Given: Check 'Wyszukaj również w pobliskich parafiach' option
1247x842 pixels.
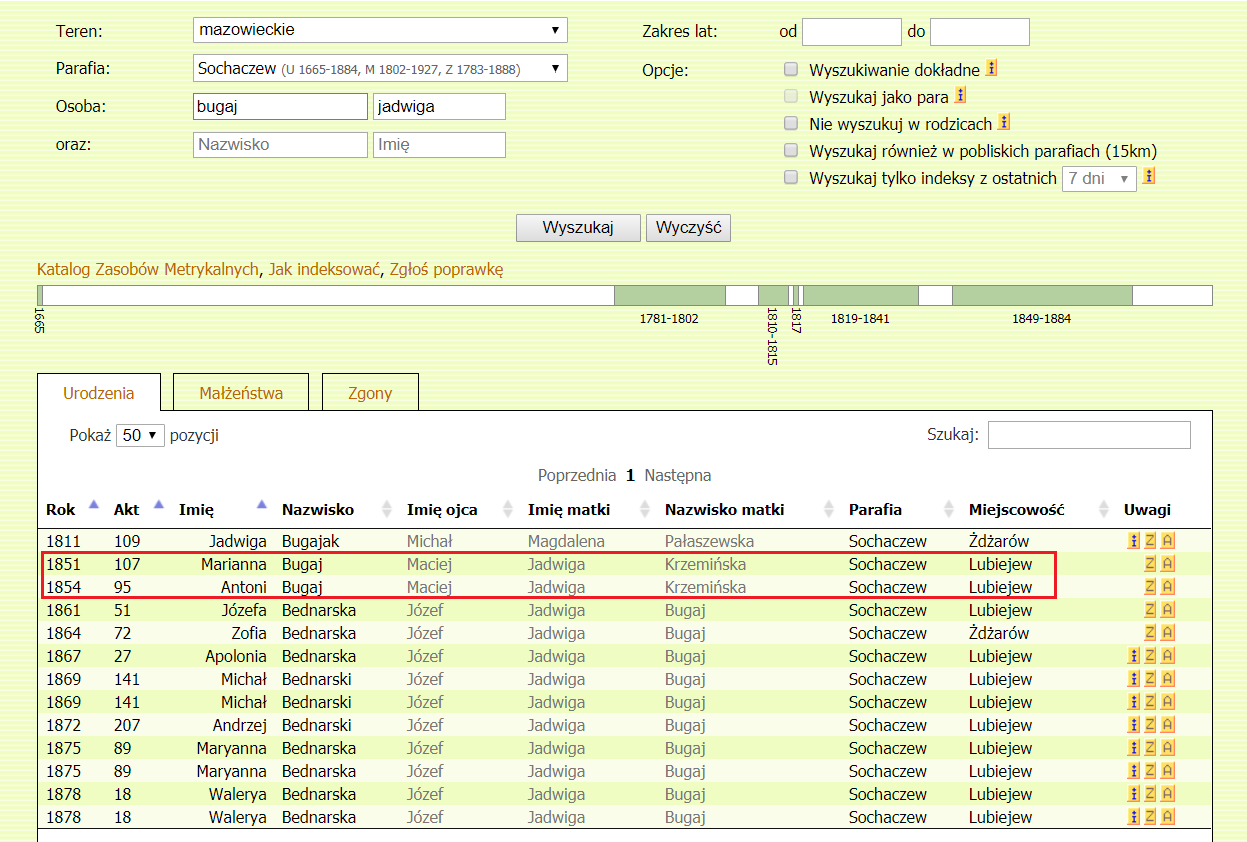Looking at the screenshot, I should pyautogui.click(x=791, y=151).
